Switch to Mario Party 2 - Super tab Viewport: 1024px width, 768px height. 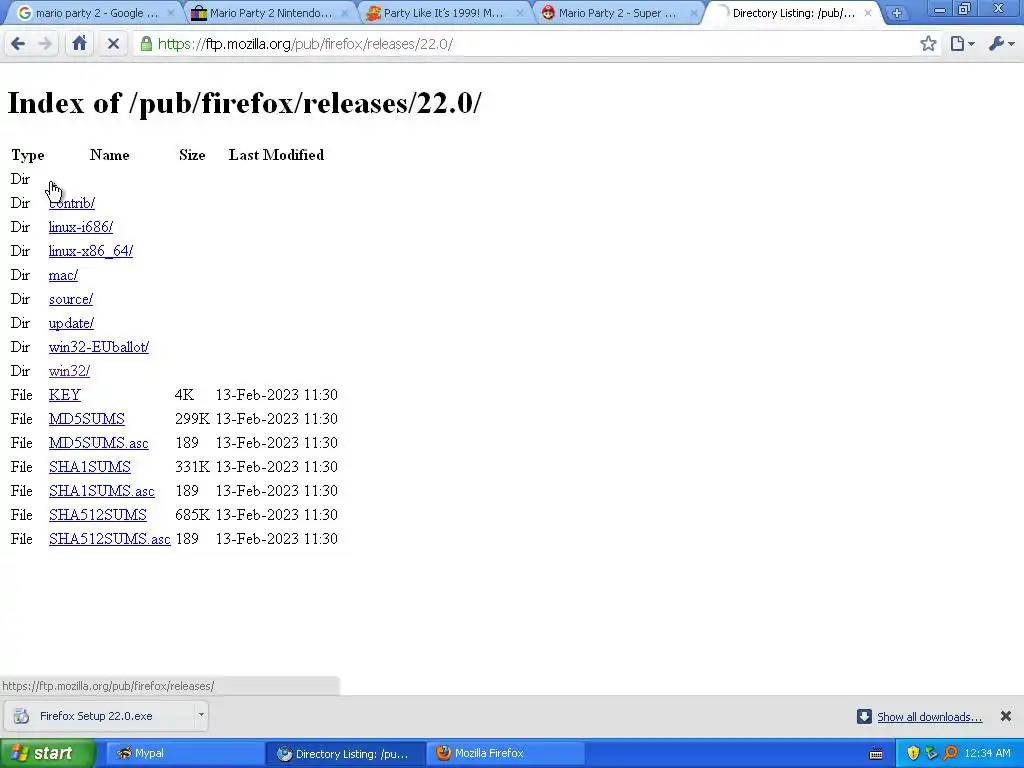click(618, 13)
